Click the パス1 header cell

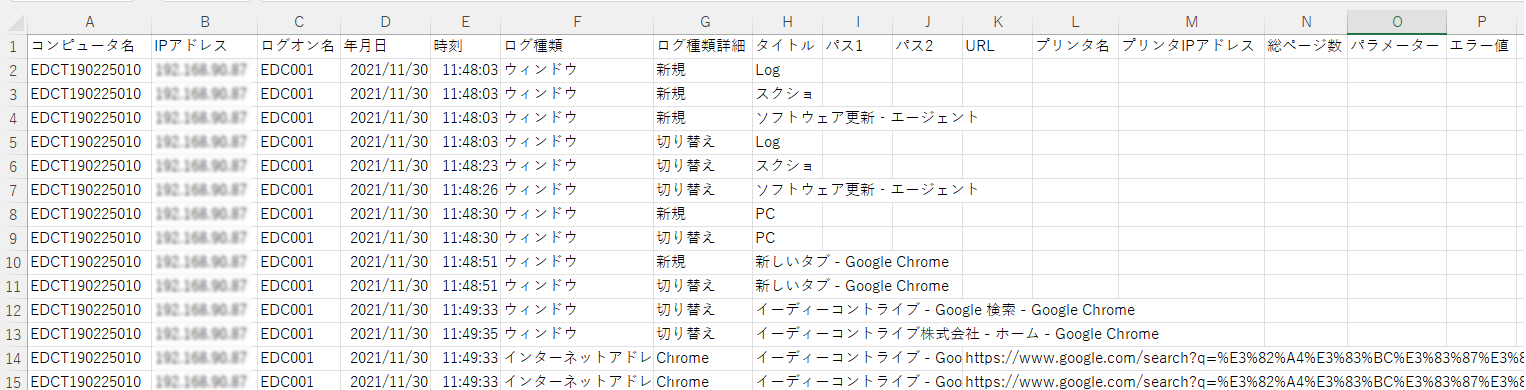[x=857, y=46]
